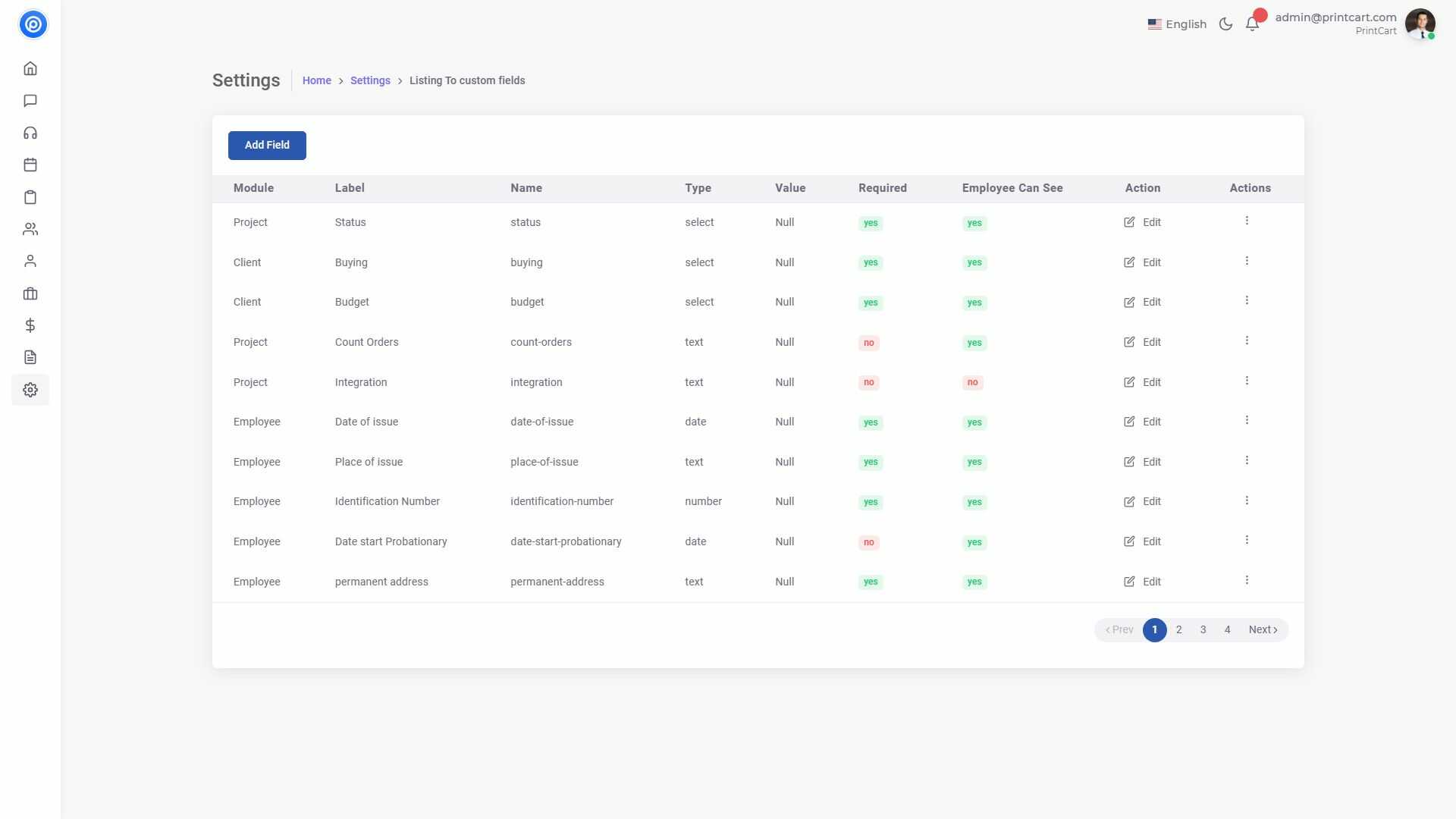Open the chat messages sidebar icon

coord(30,101)
